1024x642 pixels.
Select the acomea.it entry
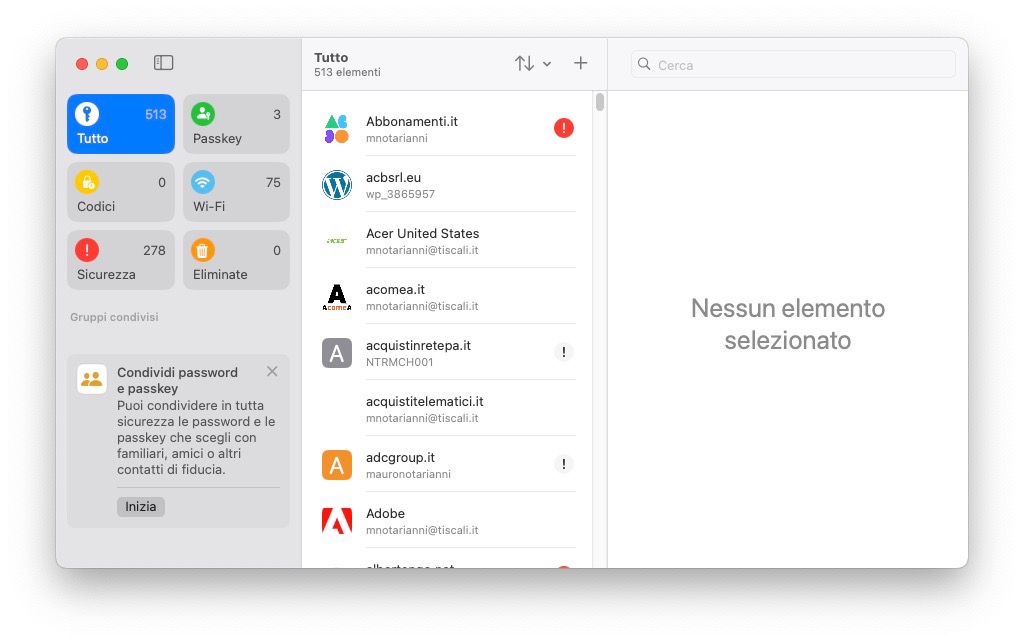pyautogui.click(x=449, y=297)
